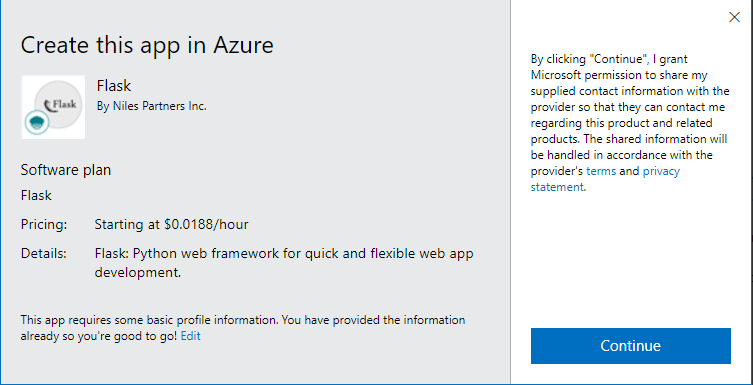
Task: Open the provider's terms link
Action: point(601,171)
